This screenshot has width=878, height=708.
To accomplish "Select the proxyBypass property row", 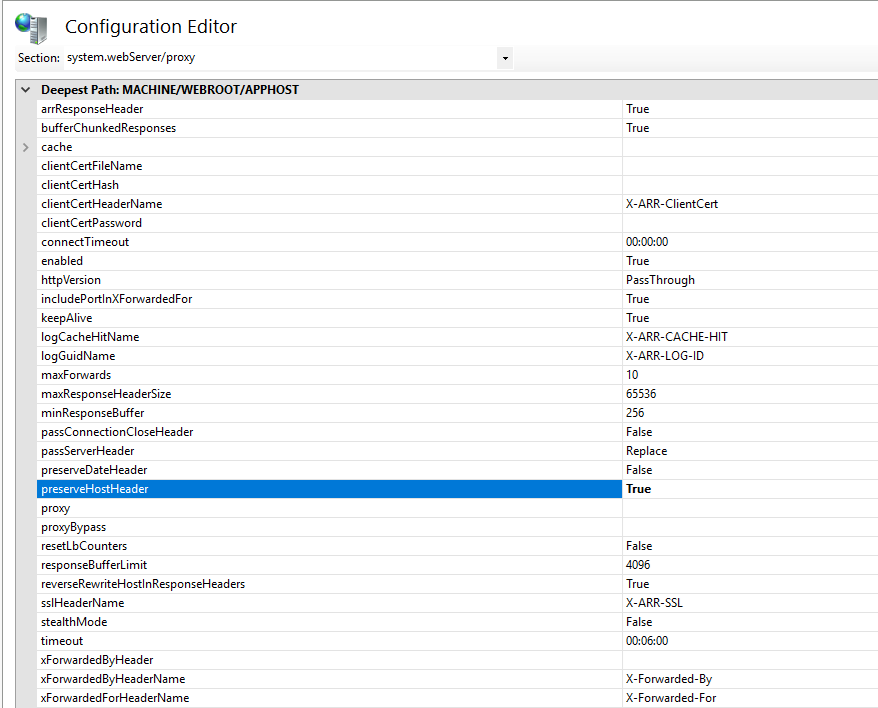I will (73, 527).
